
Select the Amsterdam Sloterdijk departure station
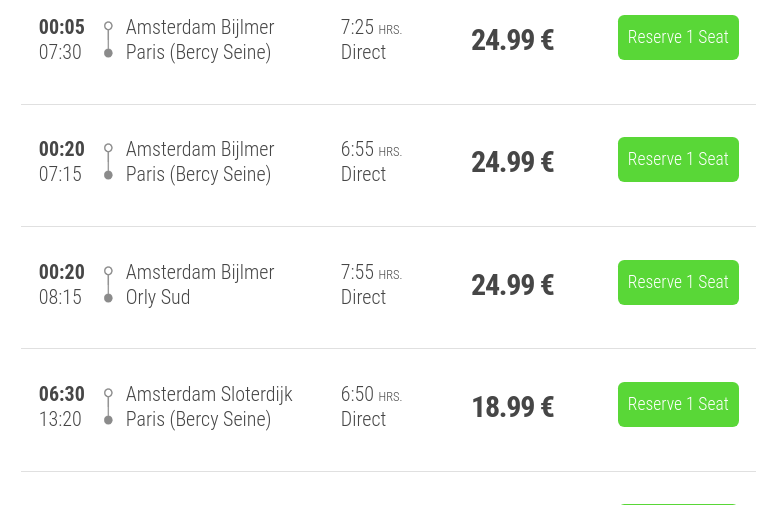209,394
